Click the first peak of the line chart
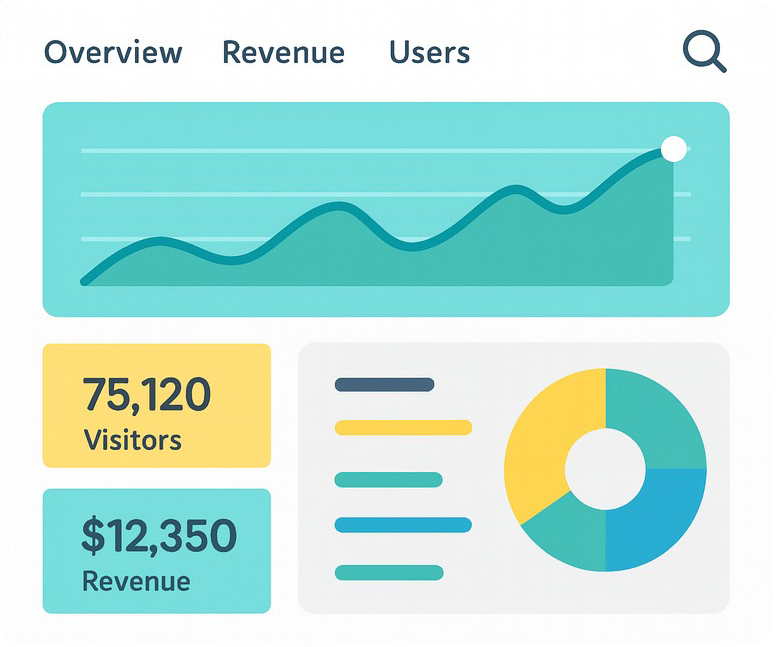Screen dimensions: 776x647 (160, 240)
